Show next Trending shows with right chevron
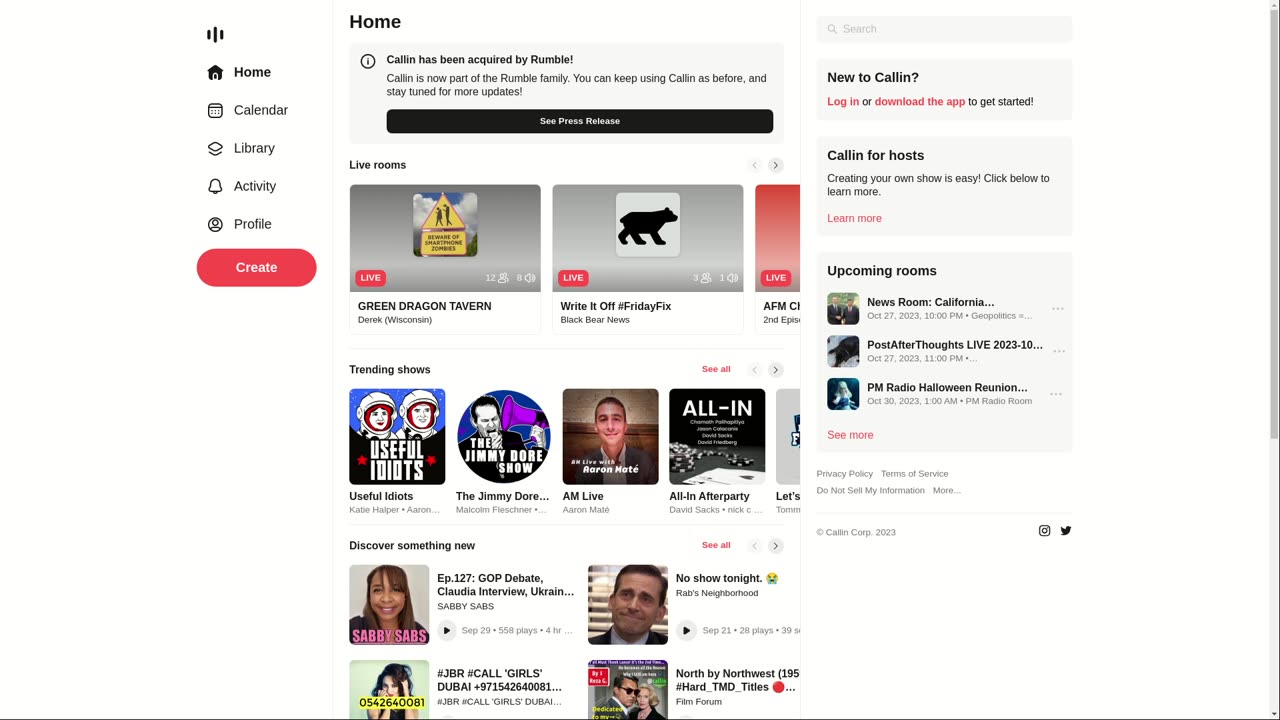 pos(775,370)
